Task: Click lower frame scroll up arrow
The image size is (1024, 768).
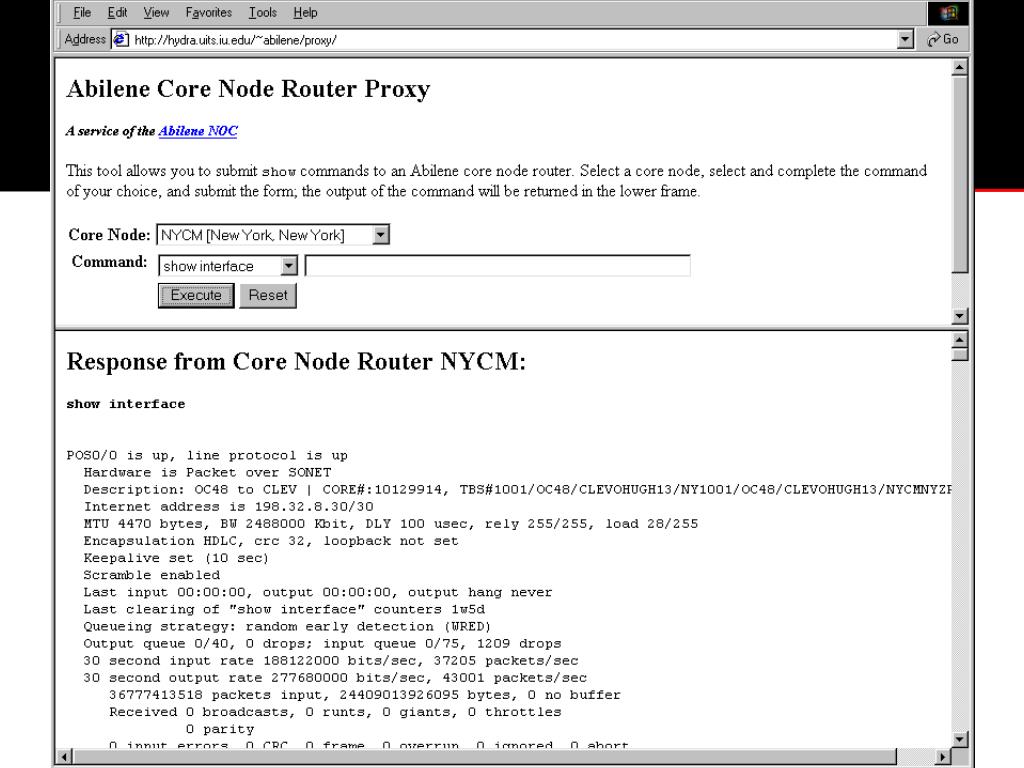Action: pyautogui.click(x=959, y=340)
